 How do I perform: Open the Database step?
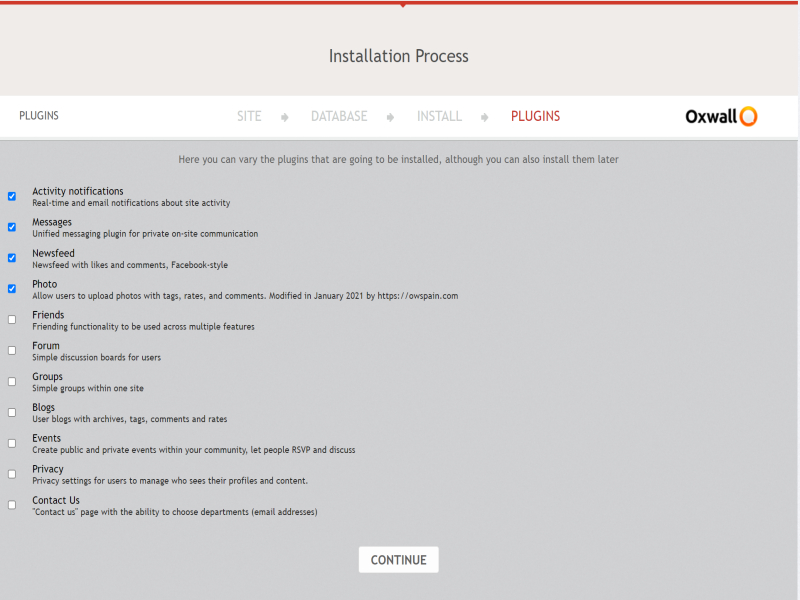pyautogui.click(x=339, y=116)
